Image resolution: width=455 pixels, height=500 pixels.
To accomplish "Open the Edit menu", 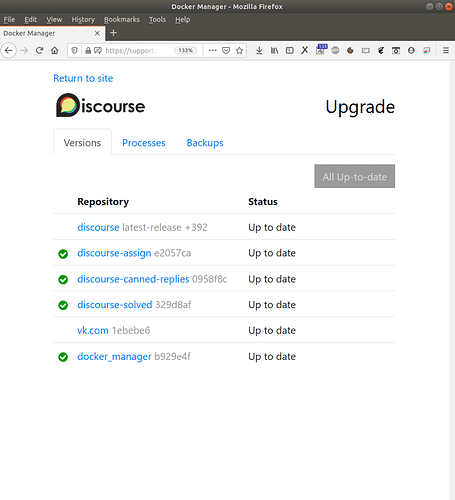I will pos(30,20).
